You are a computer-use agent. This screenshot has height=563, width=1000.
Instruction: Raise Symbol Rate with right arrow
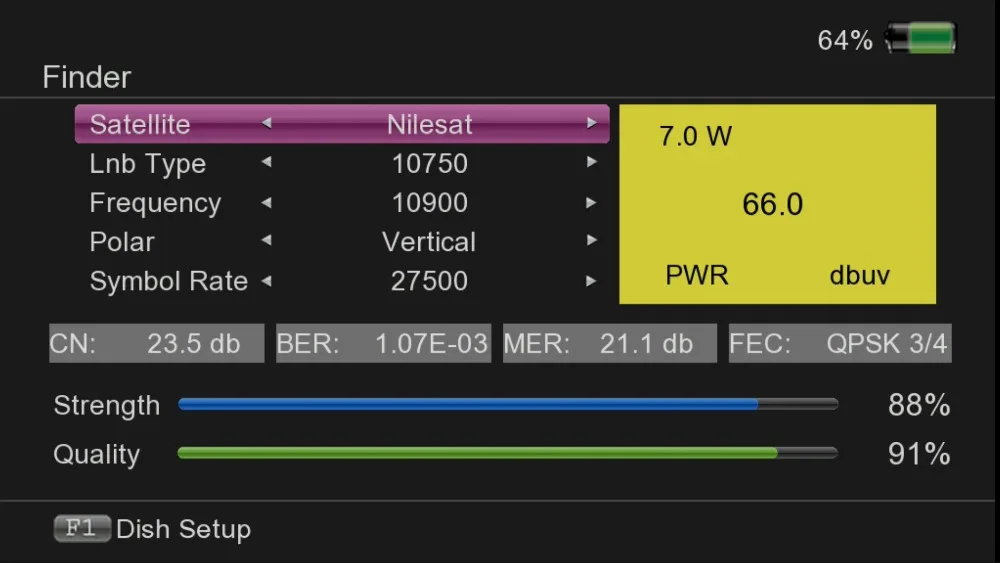click(591, 281)
